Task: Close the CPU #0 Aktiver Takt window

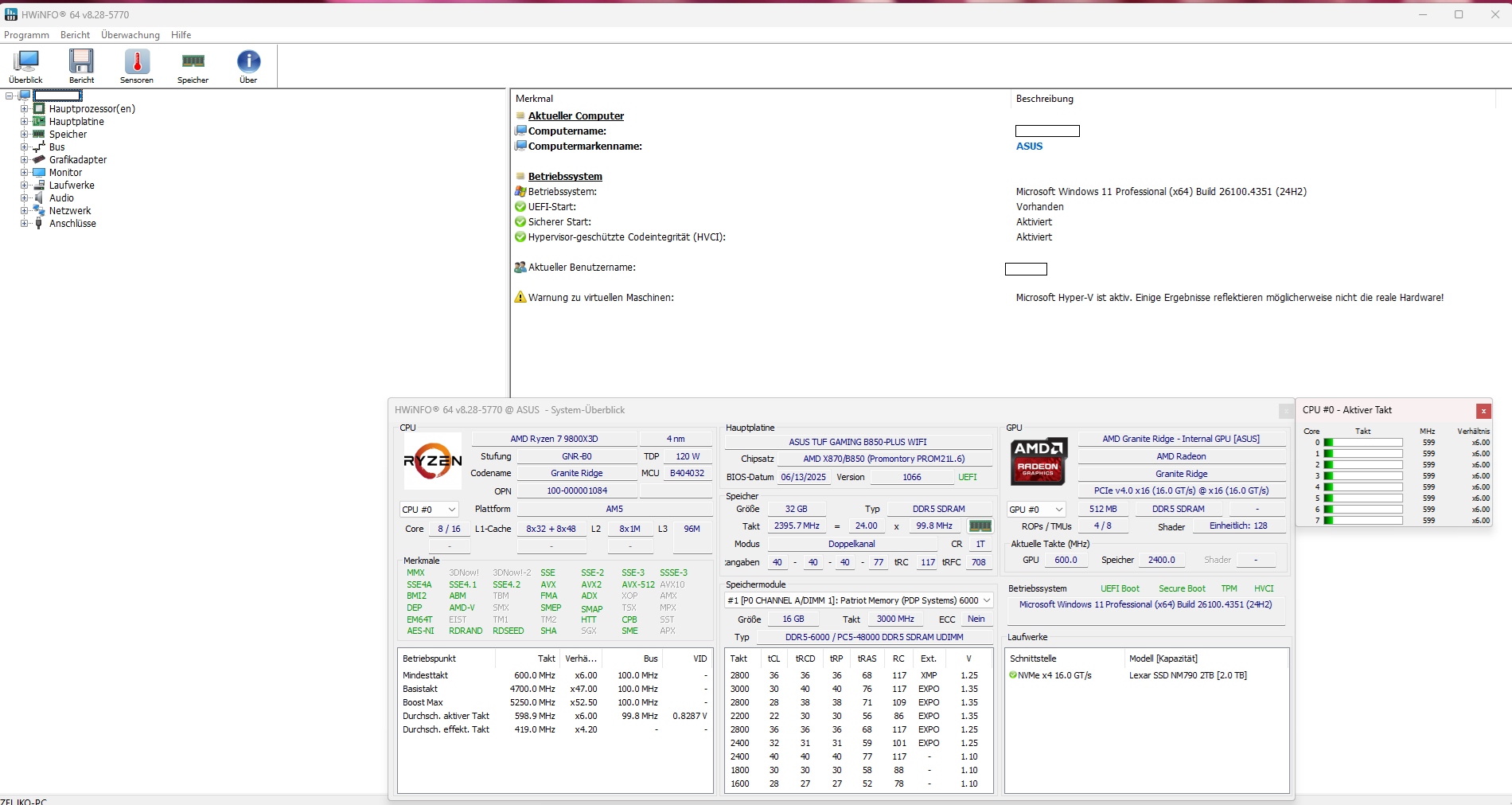Action: 1483,411
